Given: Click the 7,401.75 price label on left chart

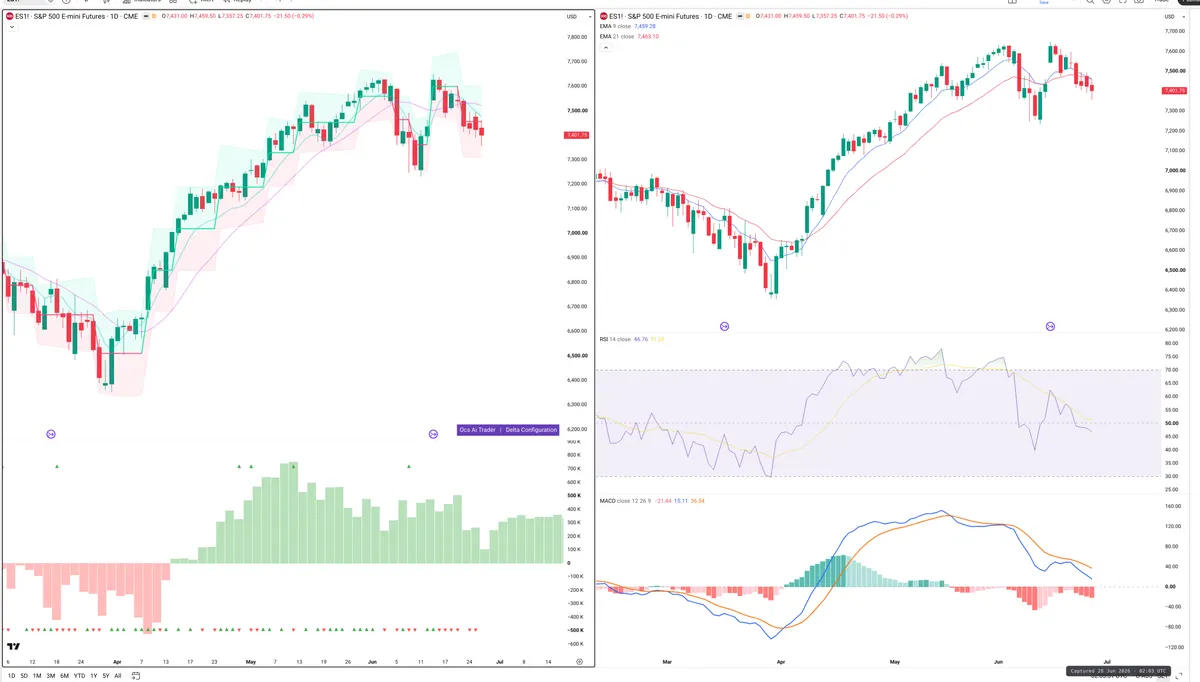Looking at the screenshot, I should [x=577, y=135].
